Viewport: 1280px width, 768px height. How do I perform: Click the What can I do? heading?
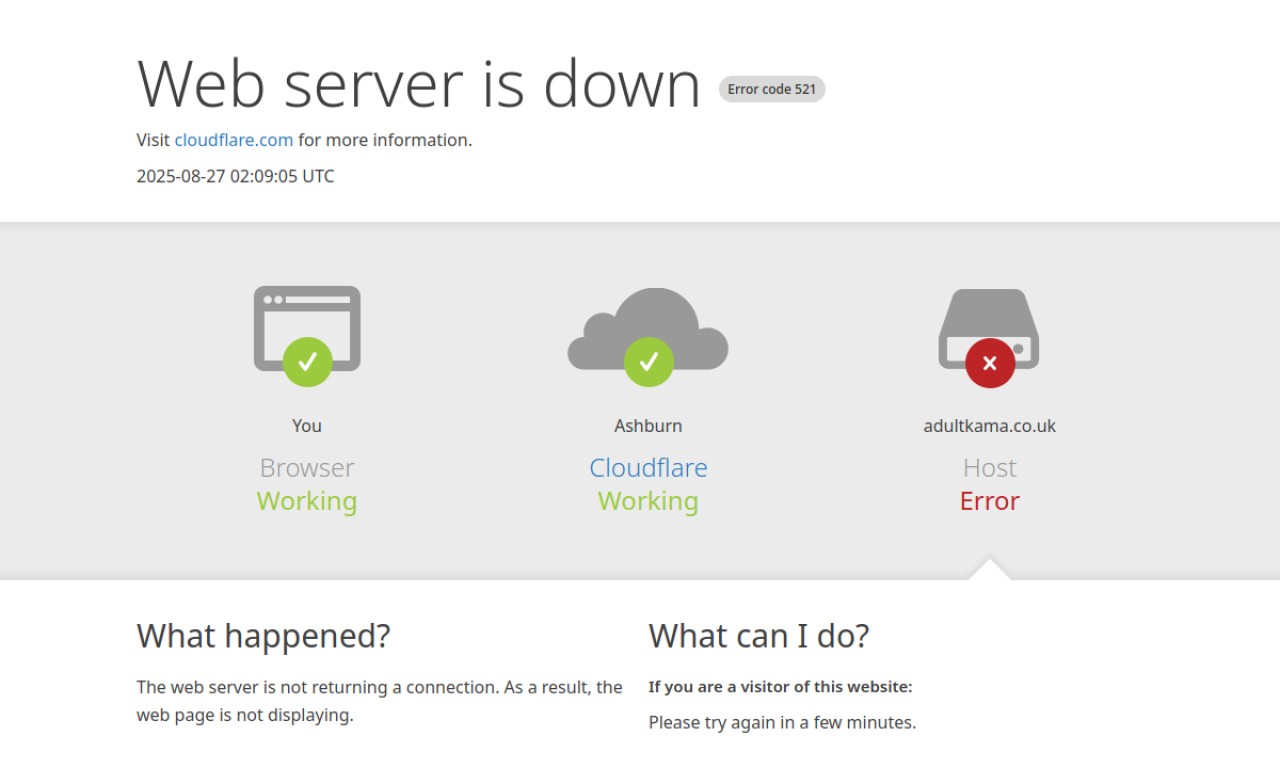pos(759,636)
